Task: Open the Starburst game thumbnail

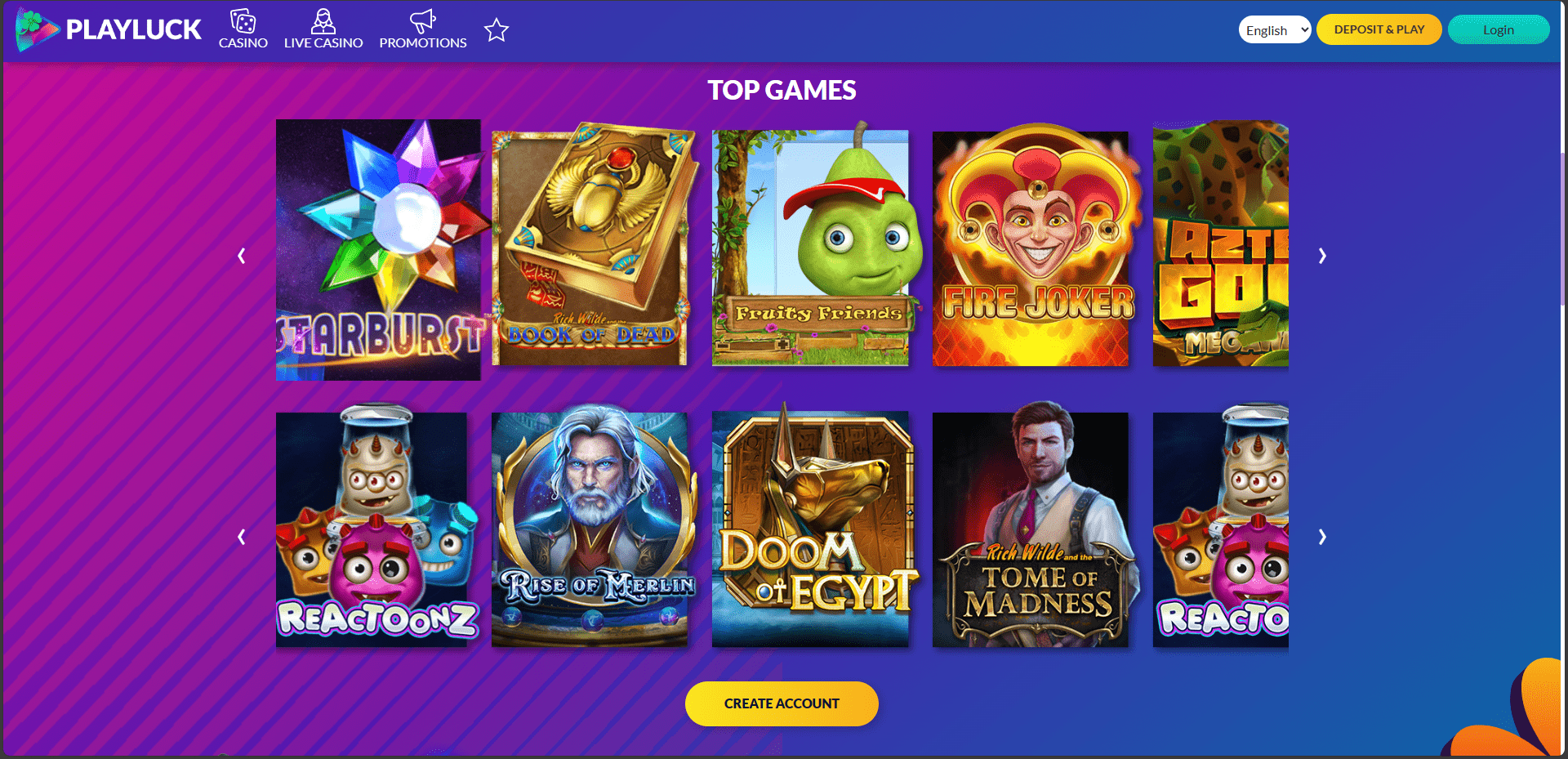Action: pyautogui.click(x=378, y=250)
